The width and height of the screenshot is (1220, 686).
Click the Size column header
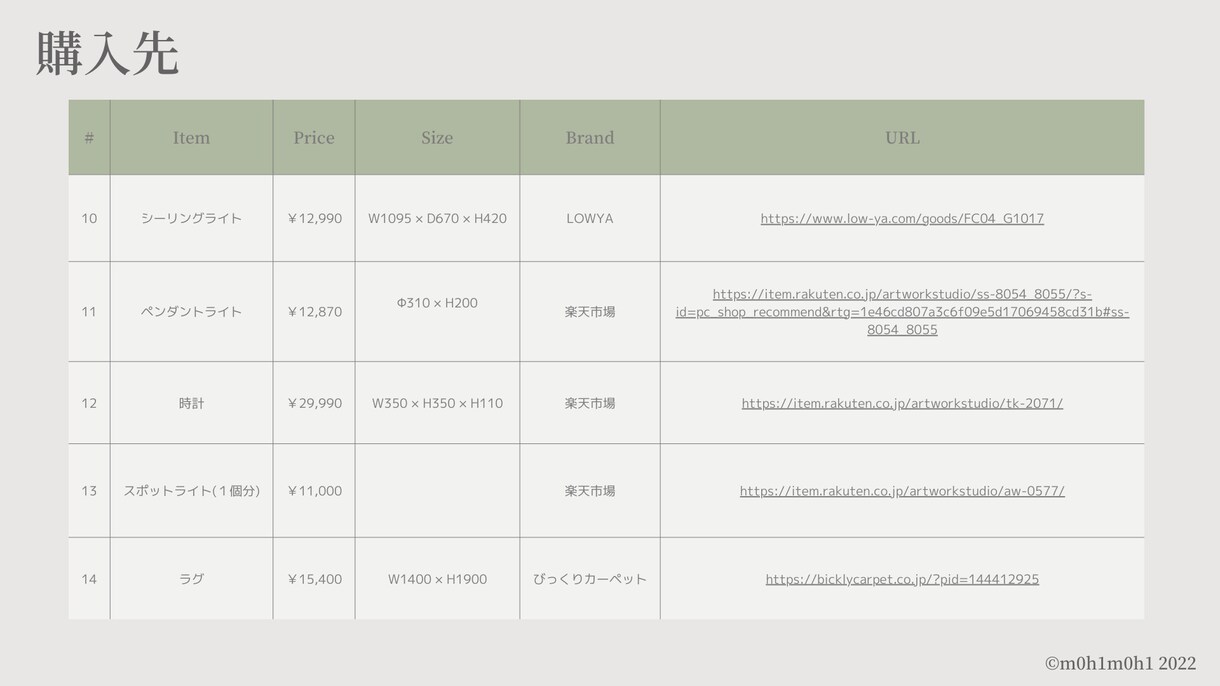point(437,138)
